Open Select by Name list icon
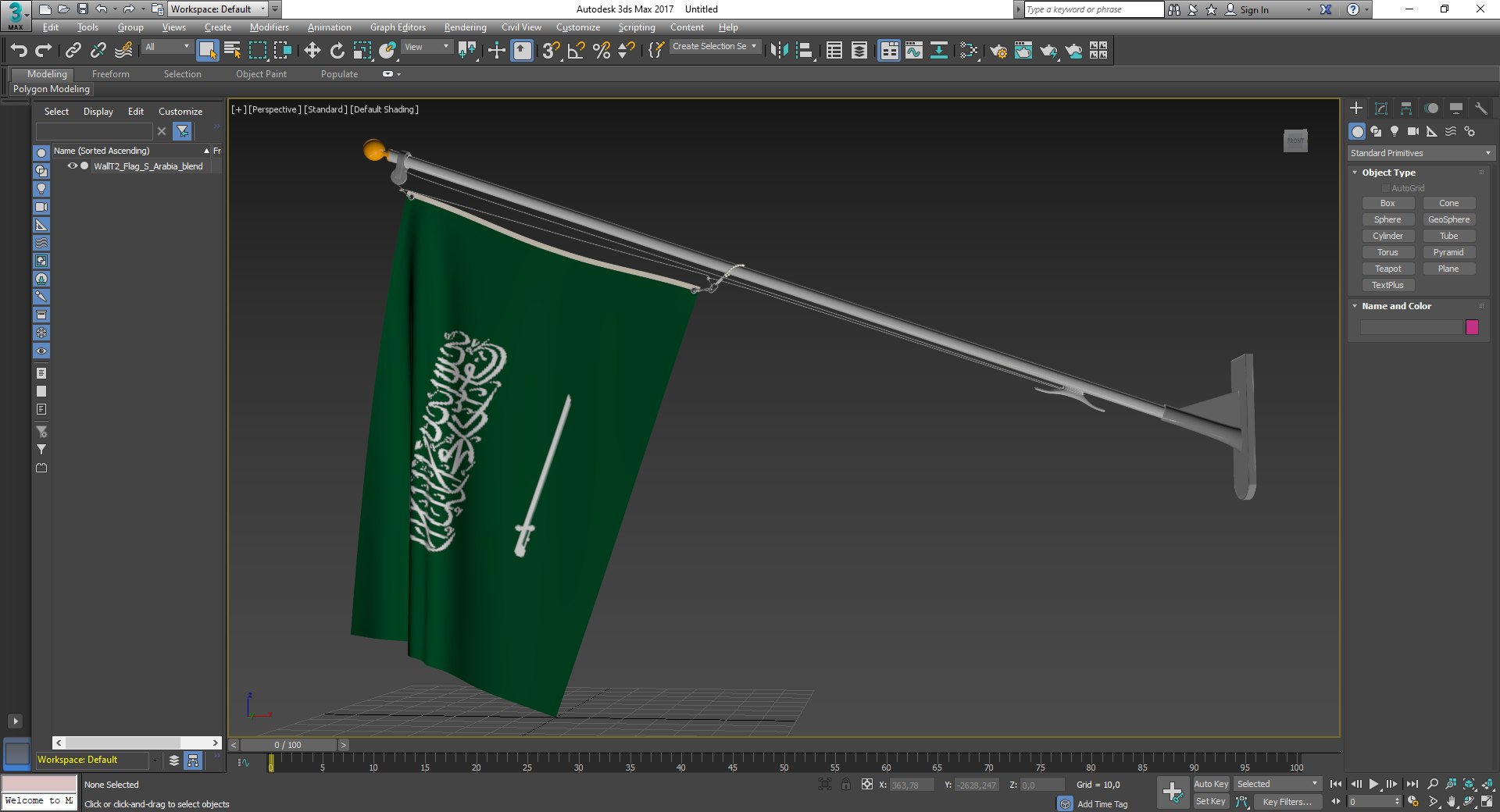The width and height of the screenshot is (1500, 812). tap(232, 51)
